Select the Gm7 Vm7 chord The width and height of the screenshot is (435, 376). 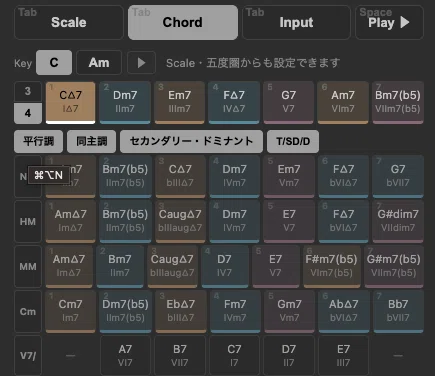(x=289, y=311)
